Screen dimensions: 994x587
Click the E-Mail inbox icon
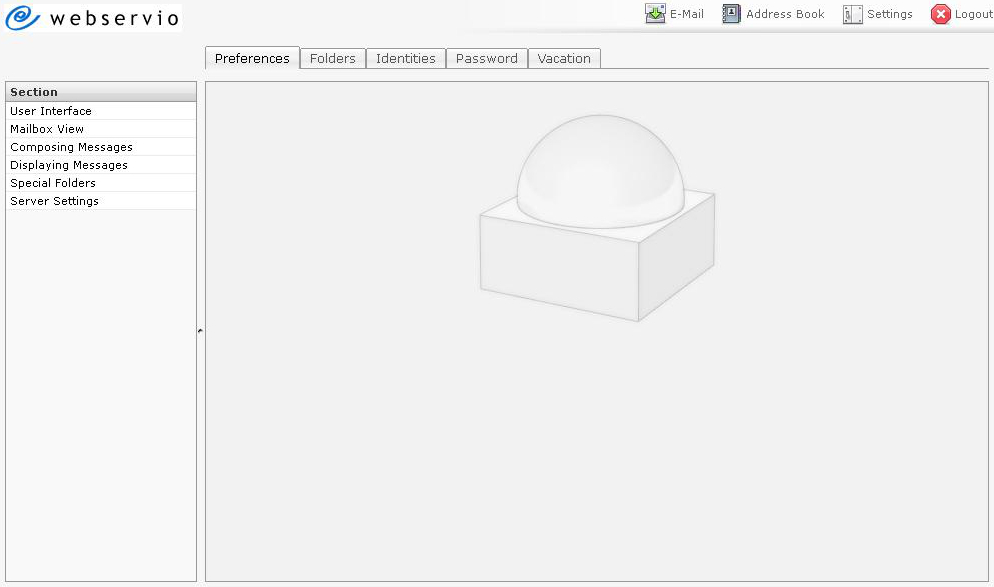(x=655, y=14)
